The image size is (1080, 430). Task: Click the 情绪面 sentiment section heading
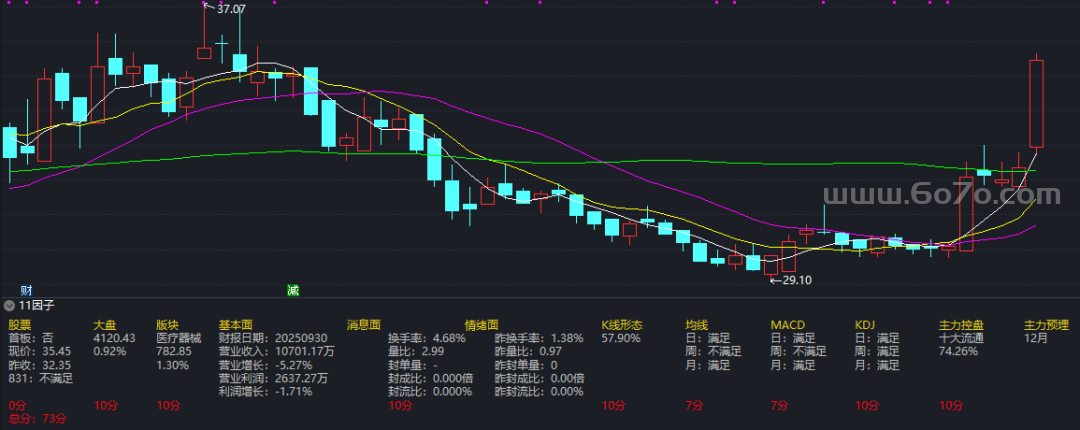[x=481, y=325]
